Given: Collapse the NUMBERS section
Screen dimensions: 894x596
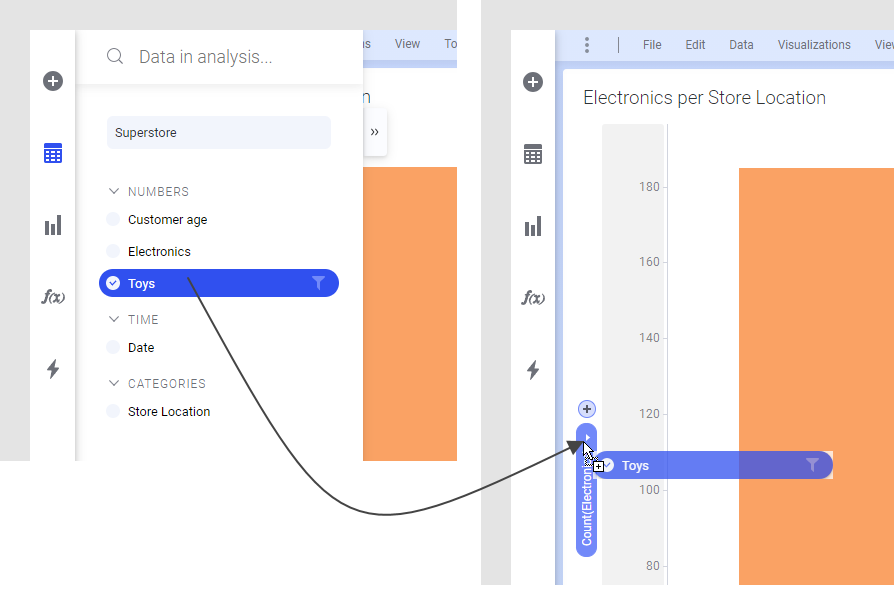Looking at the screenshot, I should (113, 192).
